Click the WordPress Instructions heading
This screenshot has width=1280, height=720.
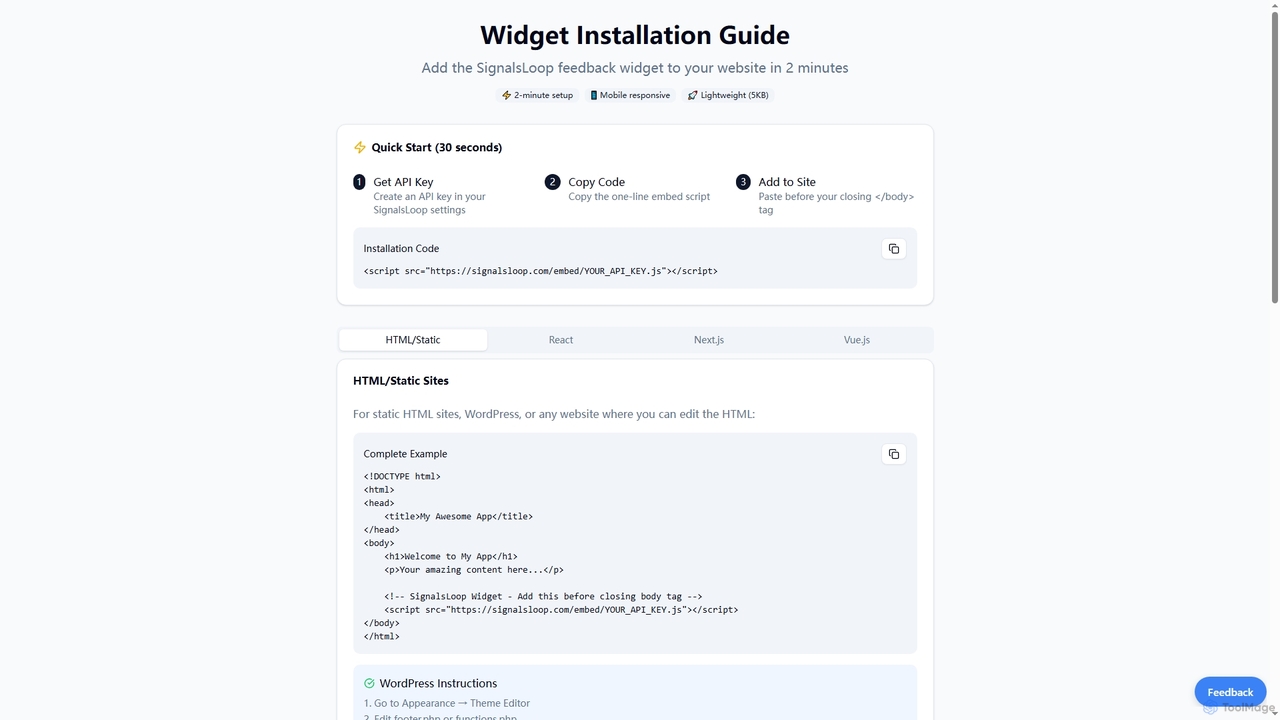[x=438, y=684]
